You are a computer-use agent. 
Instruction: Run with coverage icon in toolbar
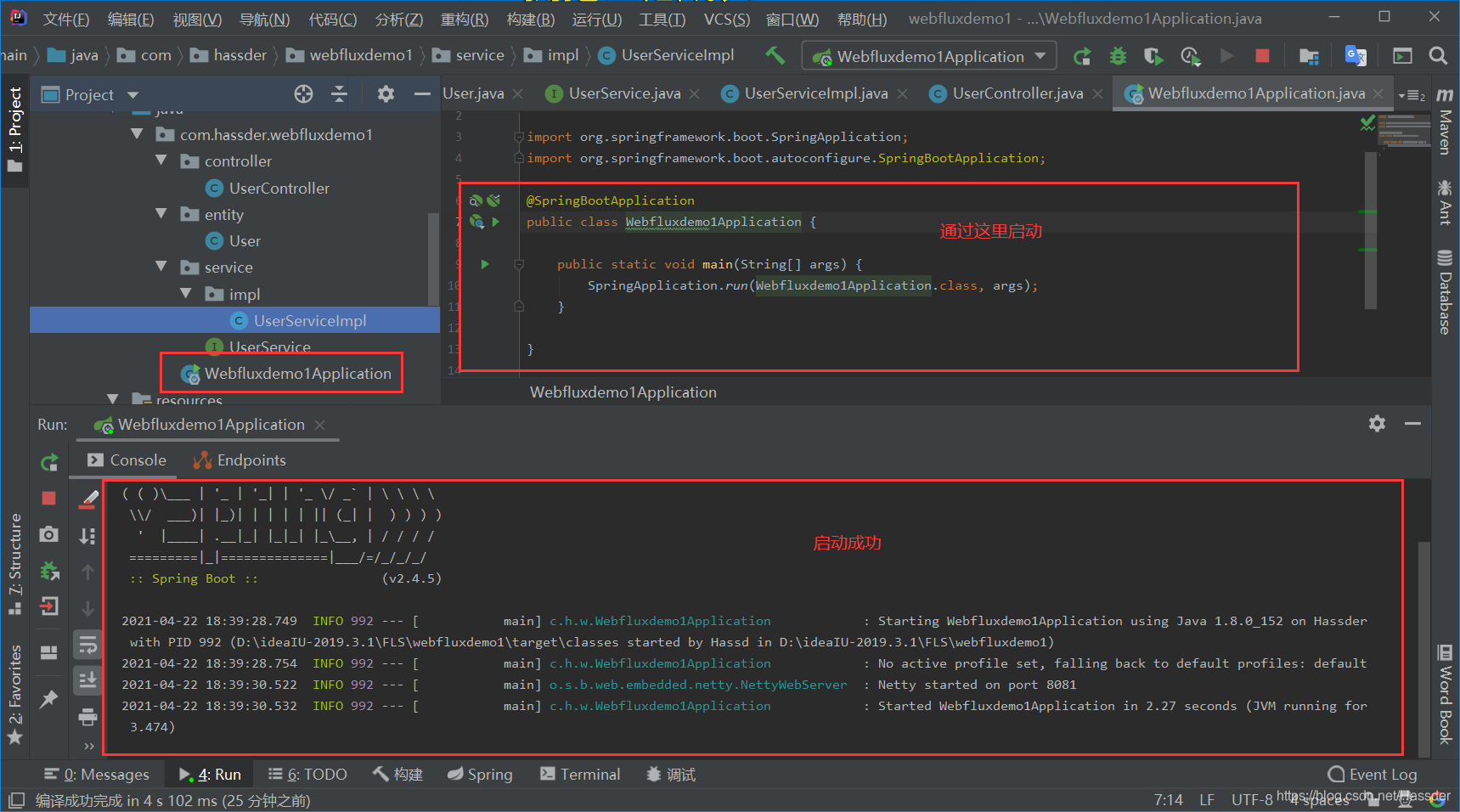[1153, 56]
